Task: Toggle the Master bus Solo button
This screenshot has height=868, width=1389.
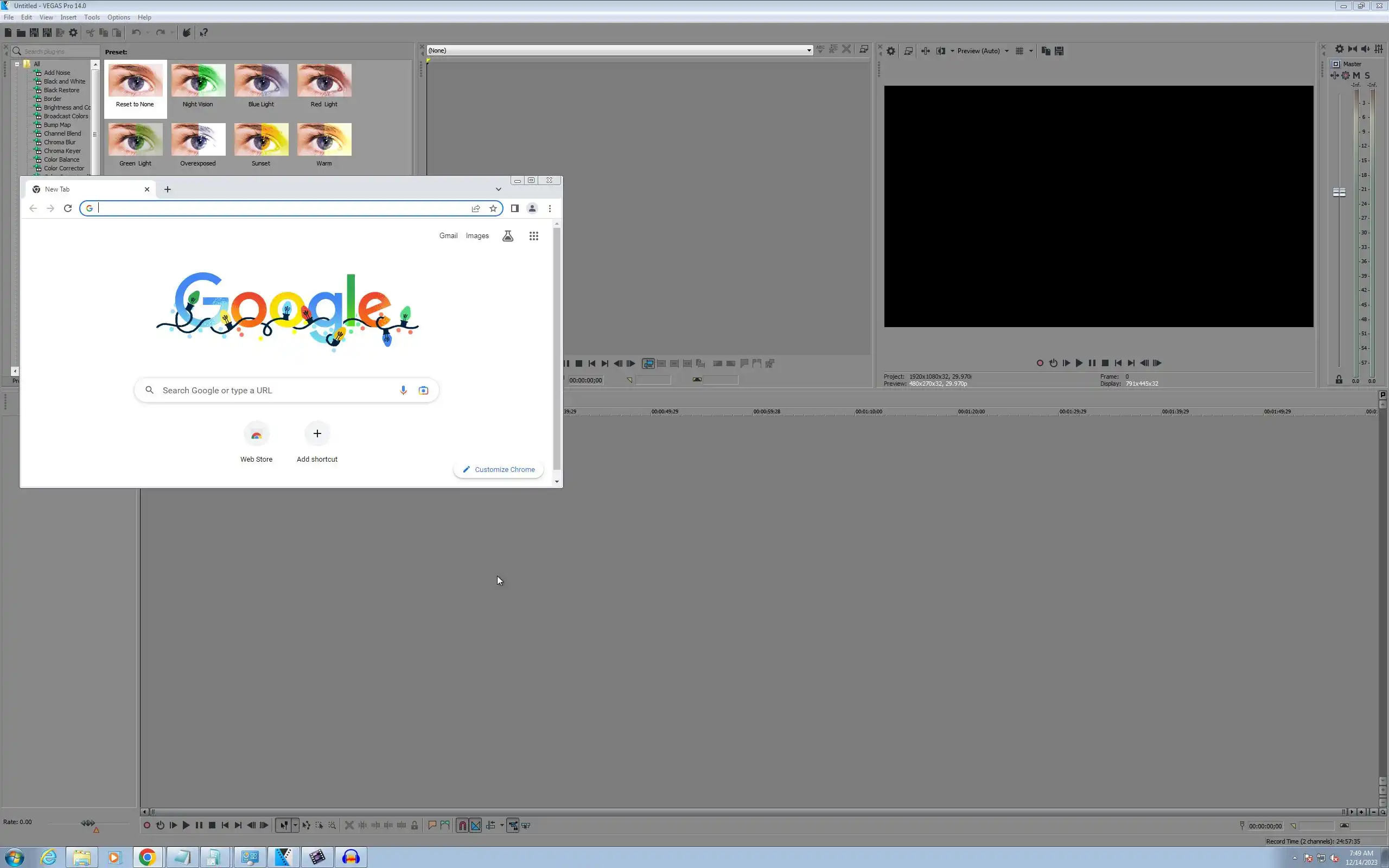Action: tap(1367, 76)
